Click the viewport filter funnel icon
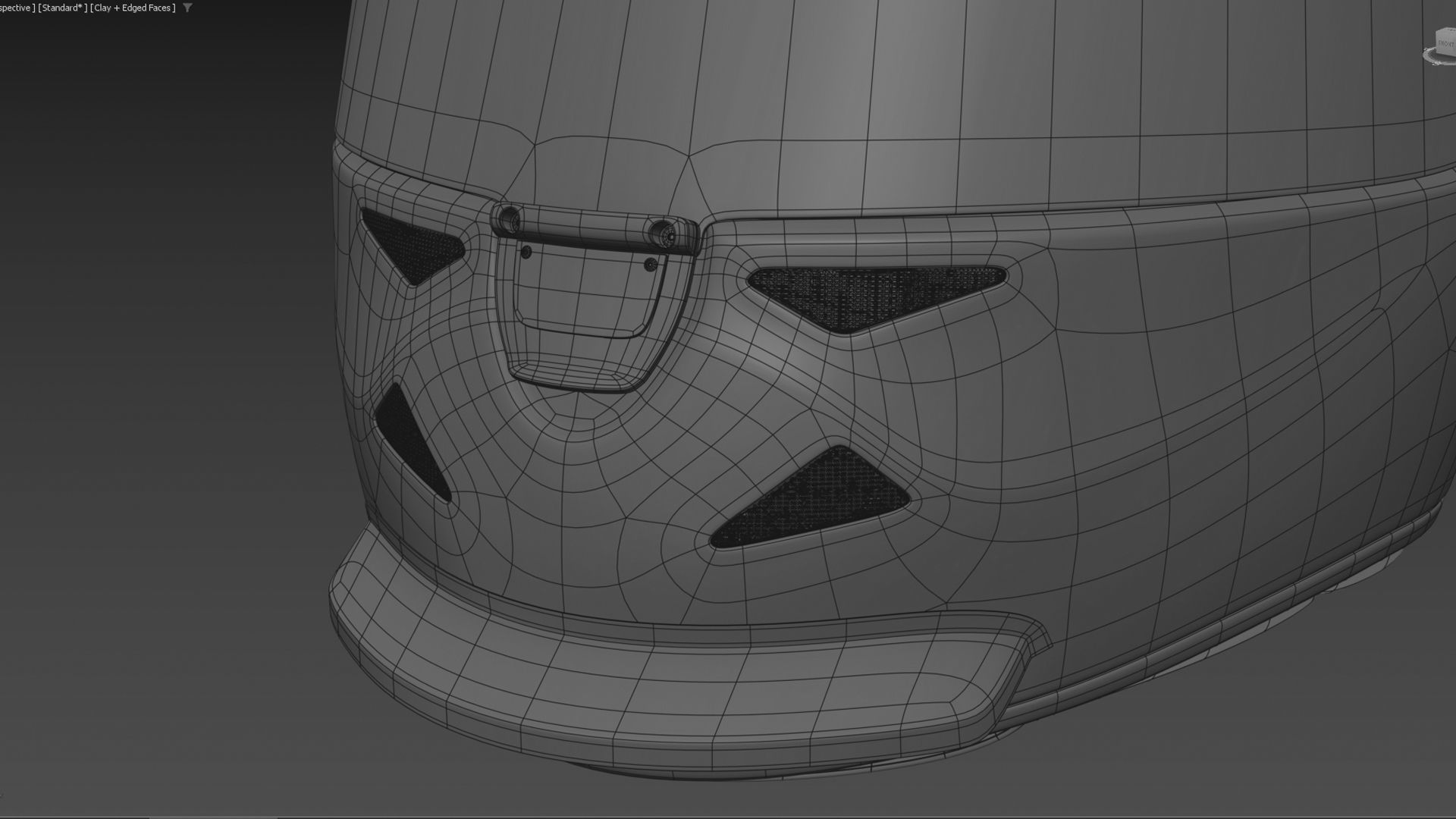This screenshot has height=819, width=1456. coord(188,8)
